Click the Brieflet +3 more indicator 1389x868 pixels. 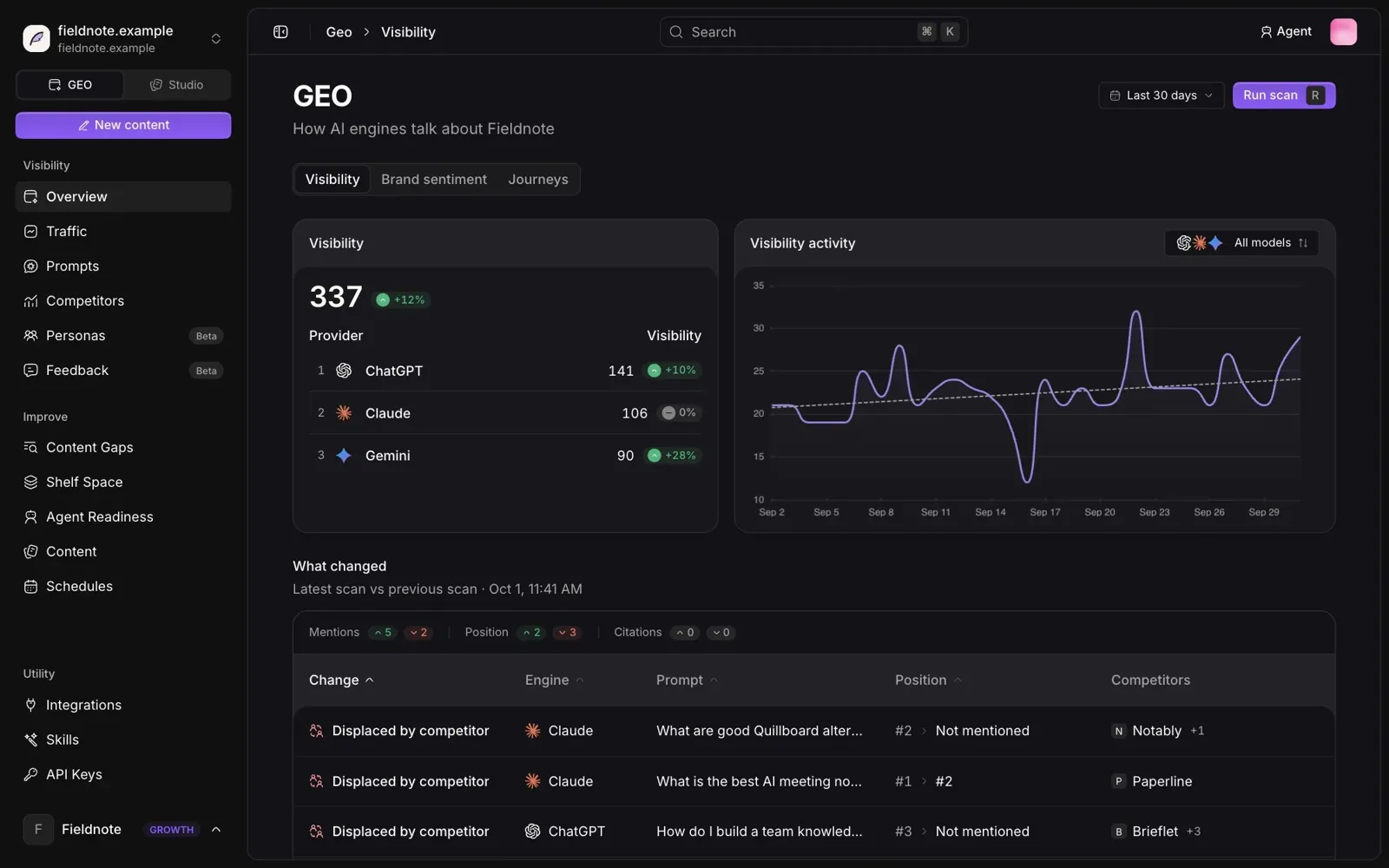tap(1194, 832)
